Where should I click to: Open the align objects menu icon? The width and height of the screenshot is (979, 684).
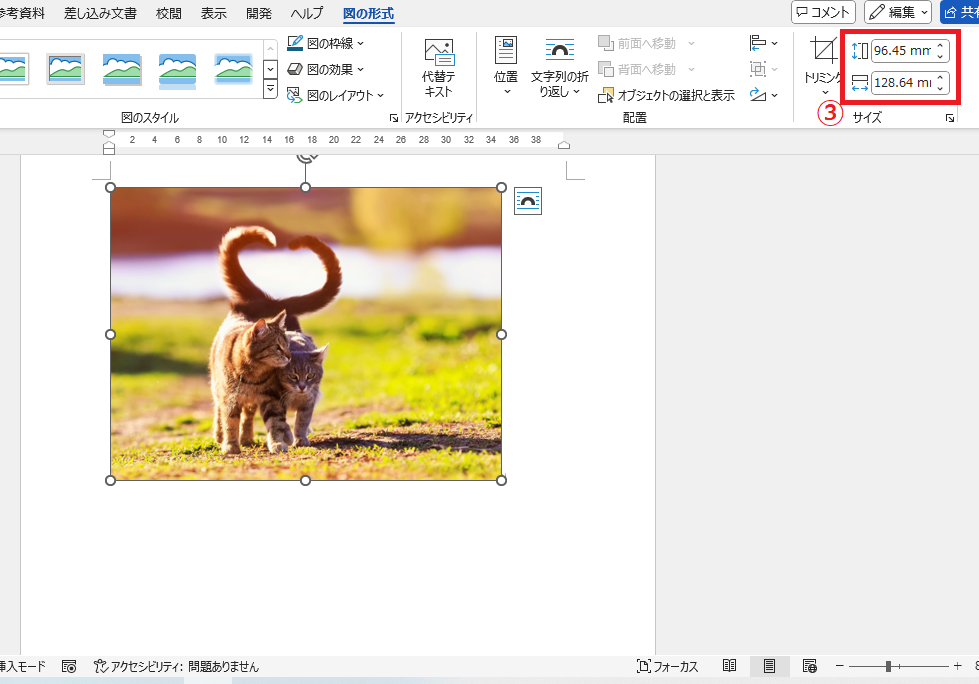(x=763, y=43)
